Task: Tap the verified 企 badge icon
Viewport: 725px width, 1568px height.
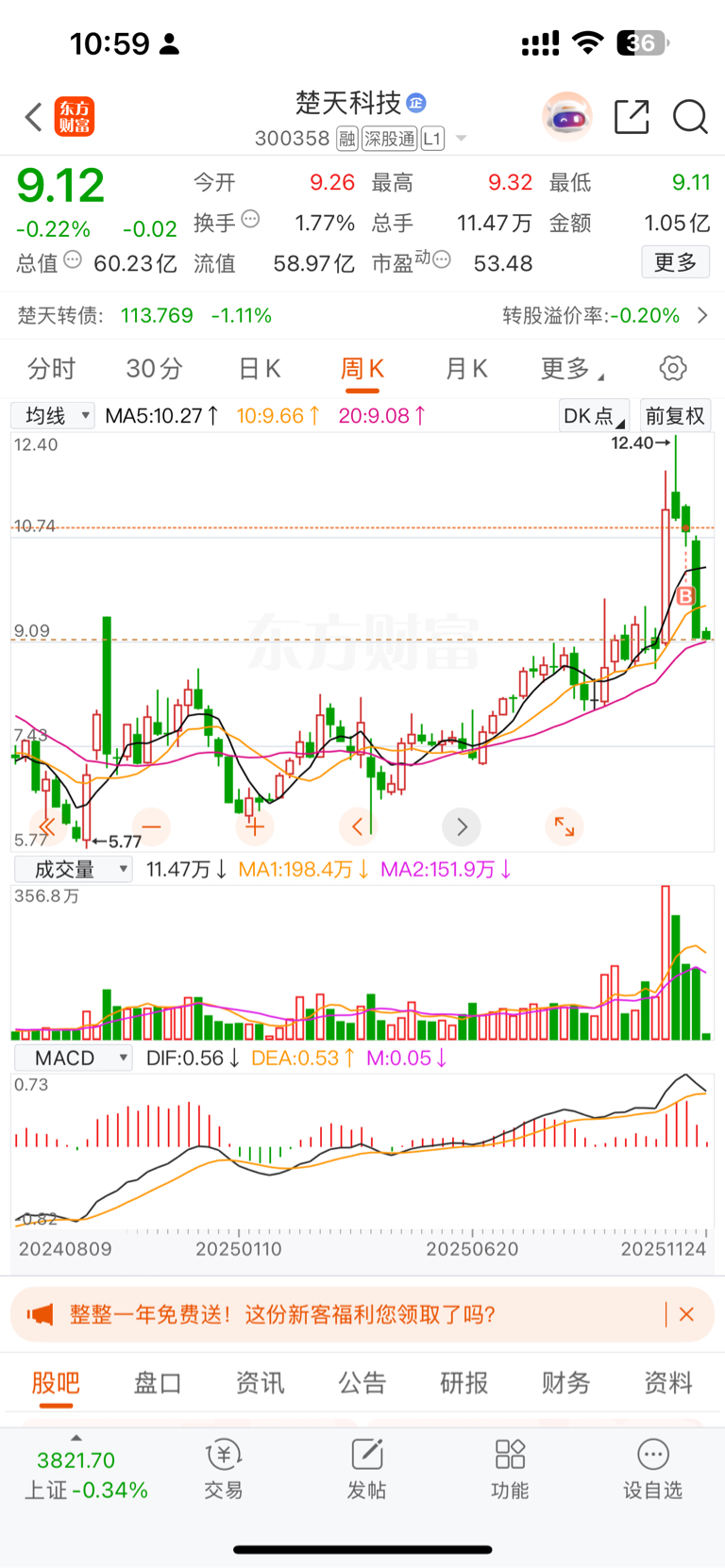Action: pos(416,103)
